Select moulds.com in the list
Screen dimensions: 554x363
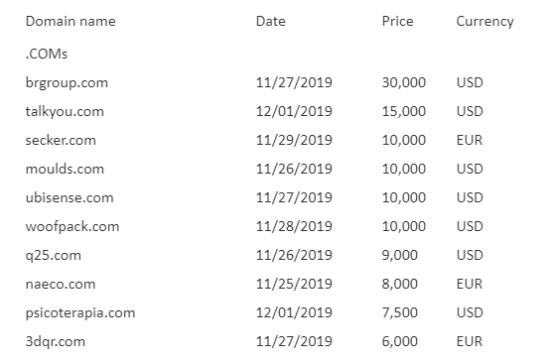pyautogui.click(x=65, y=169)
